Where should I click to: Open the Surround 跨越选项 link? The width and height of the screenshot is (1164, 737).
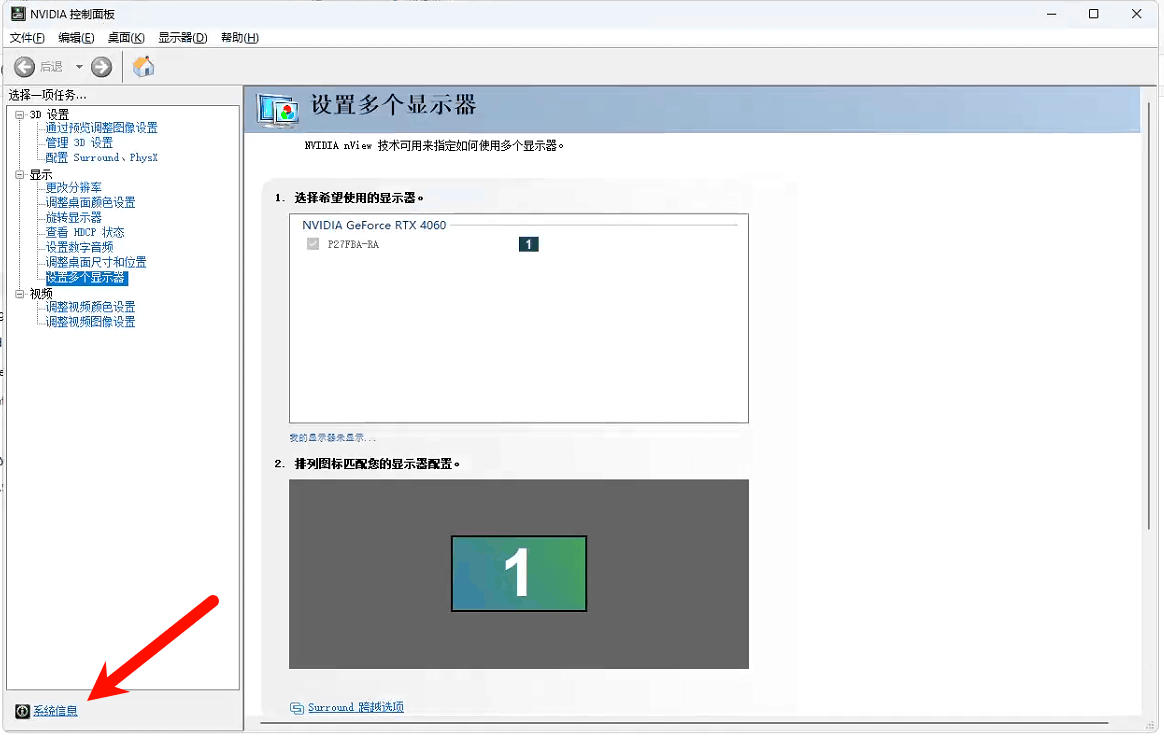click(x=356, y=707)
